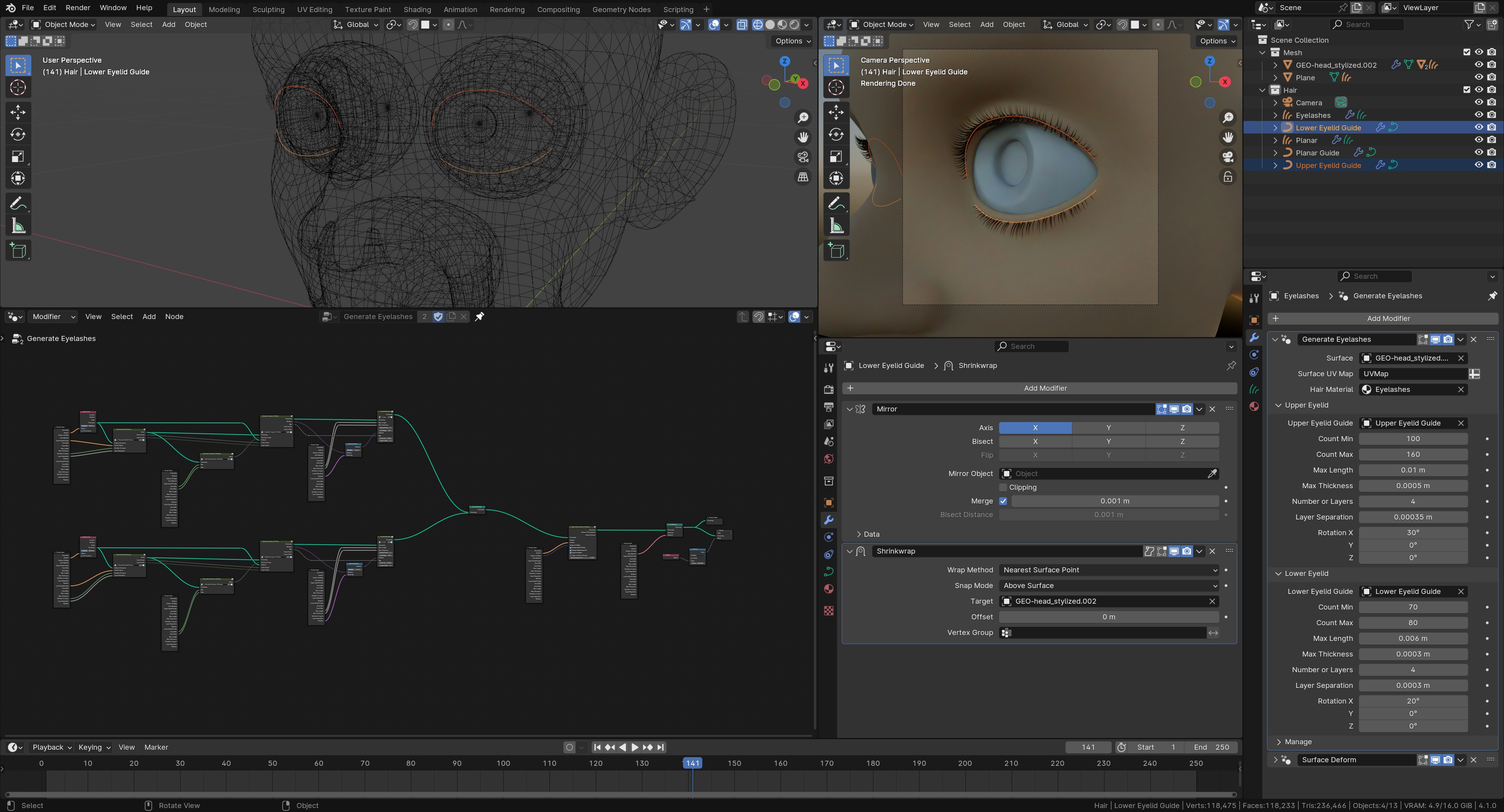Hide Lower Eyelid Guide in viewport
This screenshot has height=812, width=1504.
point(1479,127)
